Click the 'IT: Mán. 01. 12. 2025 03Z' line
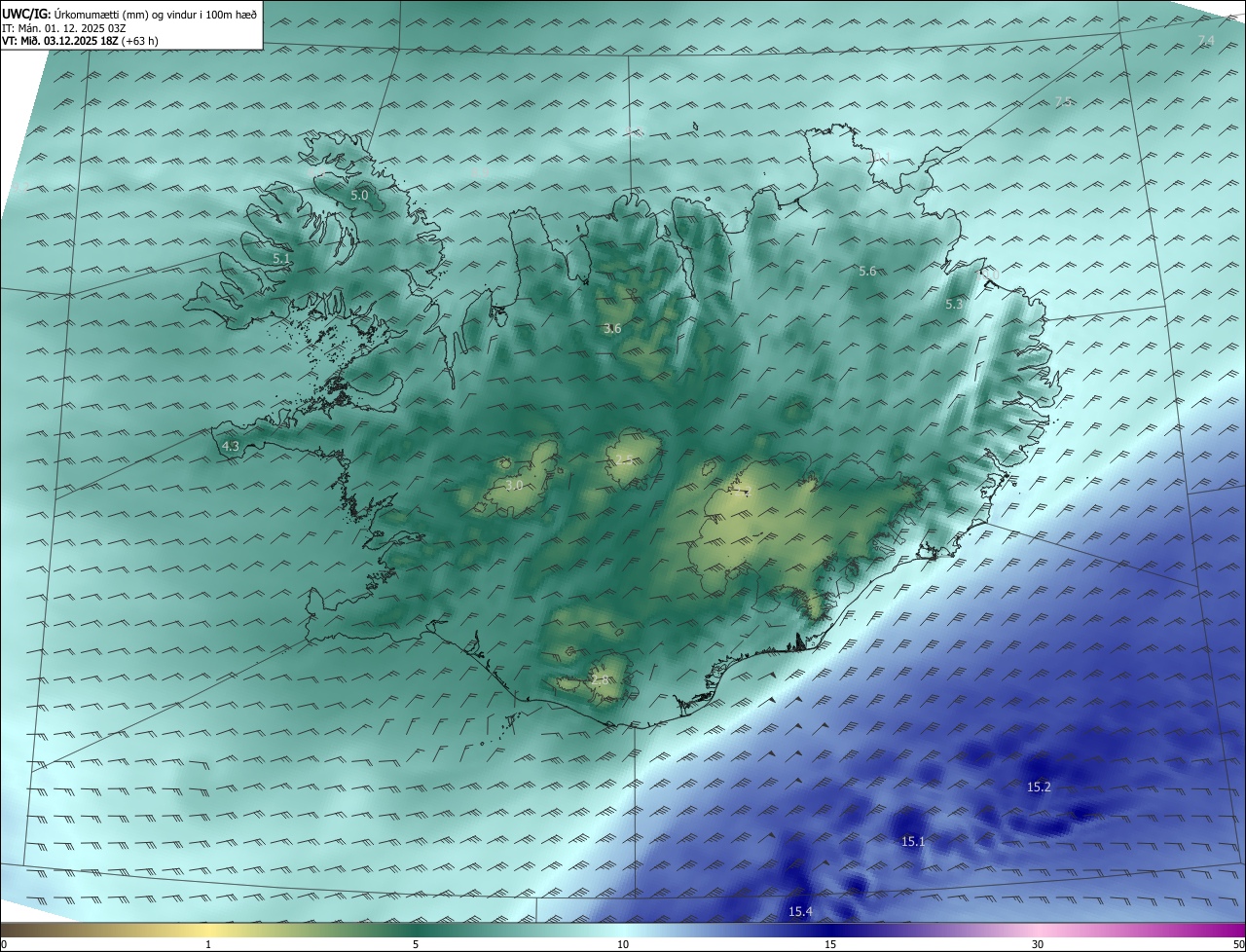This screenshot has width=1246, height=952. 63,28
